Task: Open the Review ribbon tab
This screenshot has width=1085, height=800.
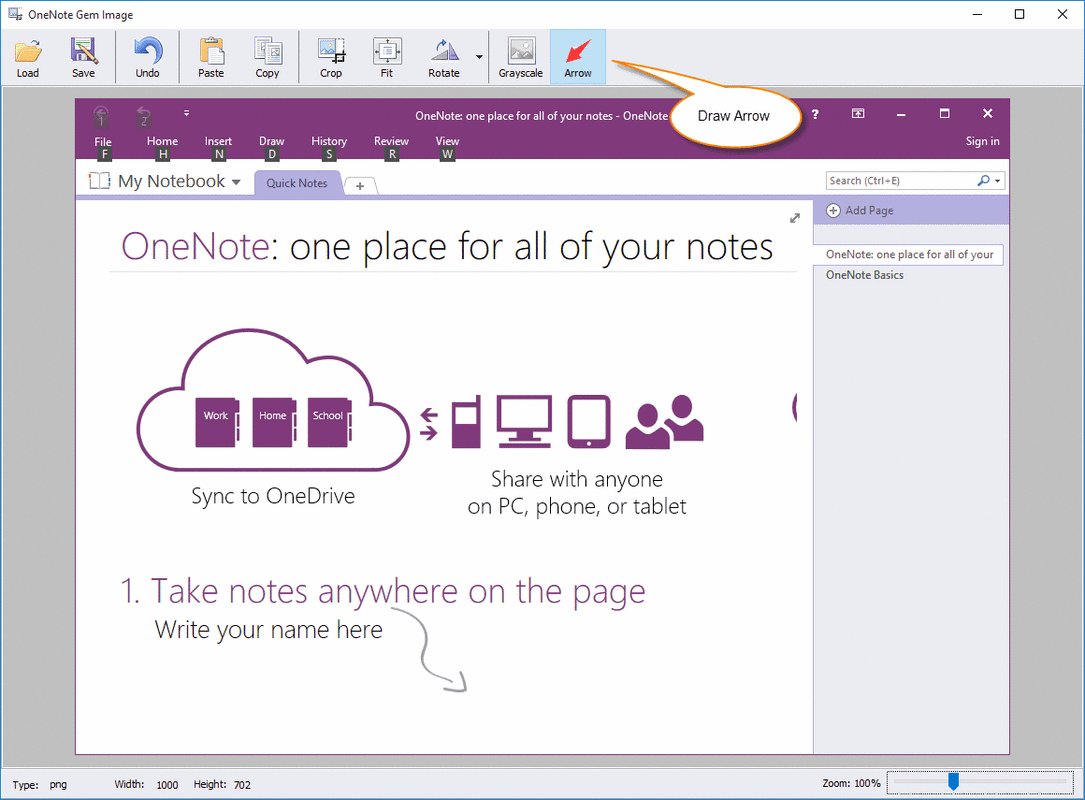Action: coord(391,141)
